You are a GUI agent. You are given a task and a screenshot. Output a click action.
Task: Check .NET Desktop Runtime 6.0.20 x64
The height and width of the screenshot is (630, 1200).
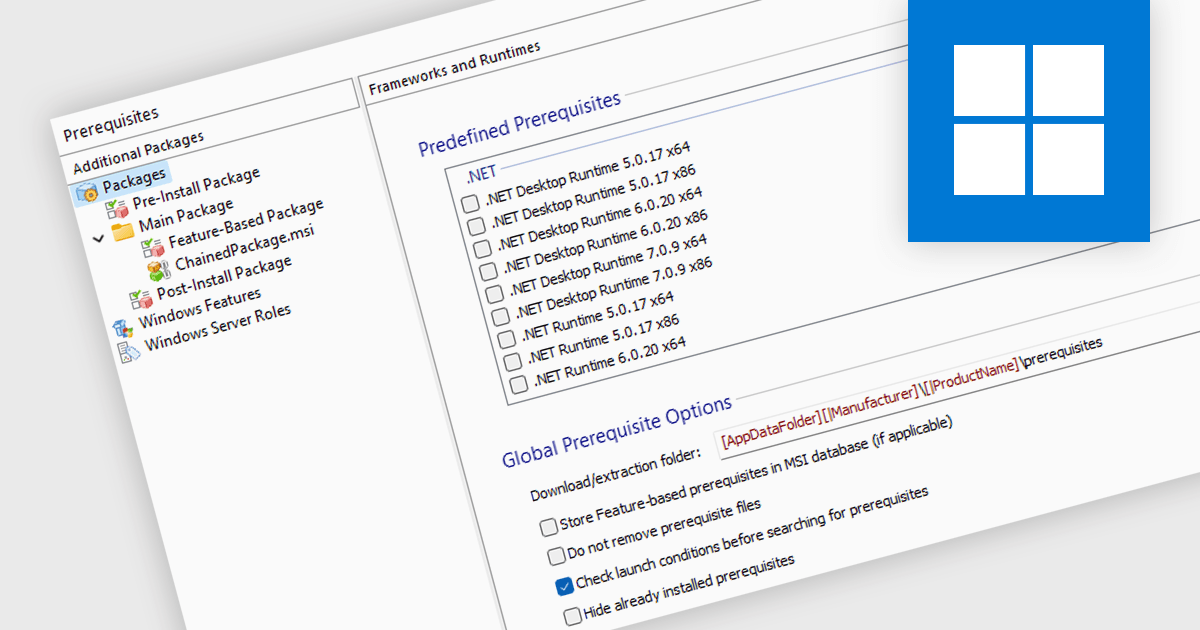coord(482,249)
